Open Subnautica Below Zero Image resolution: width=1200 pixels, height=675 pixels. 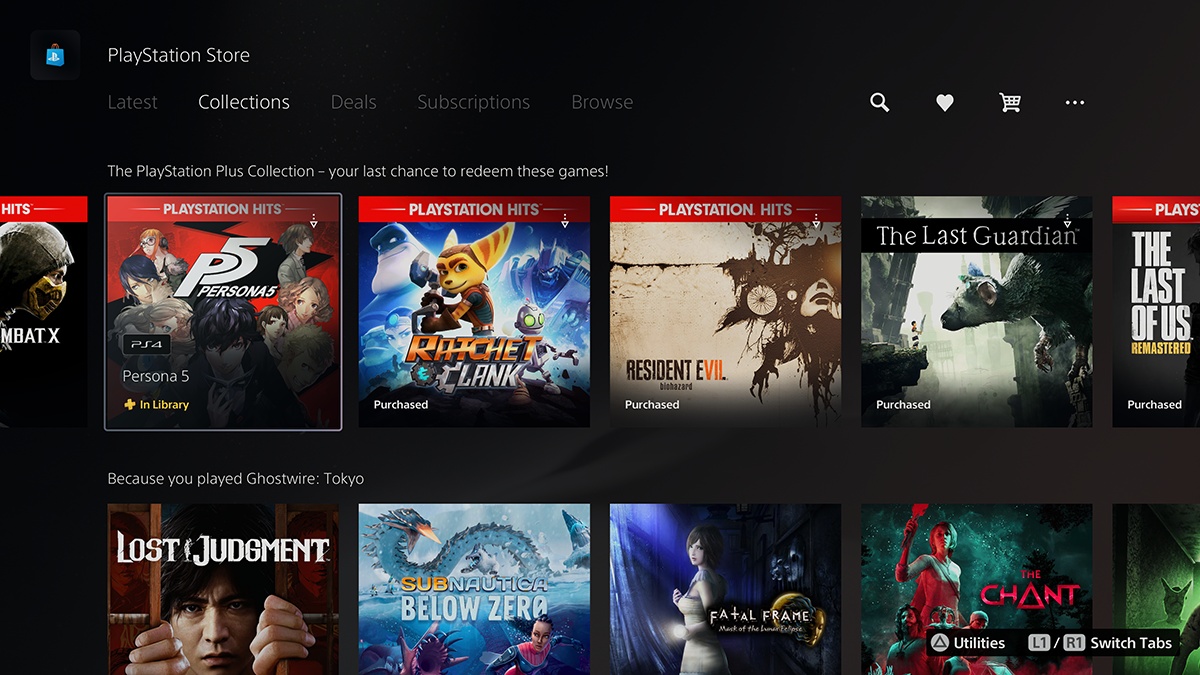click(473, 589)
